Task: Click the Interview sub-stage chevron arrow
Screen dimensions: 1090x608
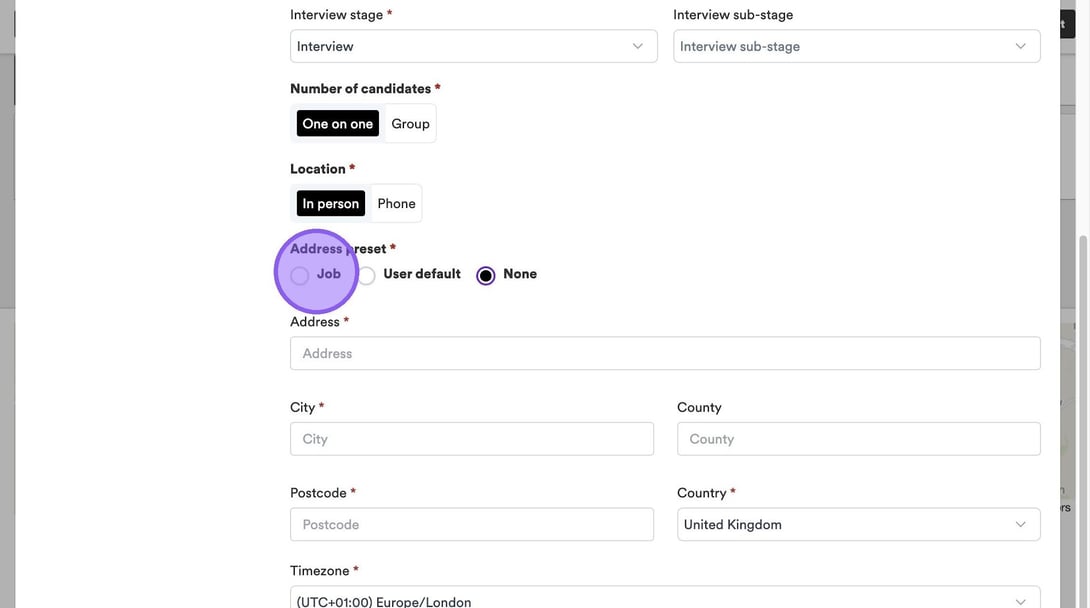Action: coord(1020,46)
